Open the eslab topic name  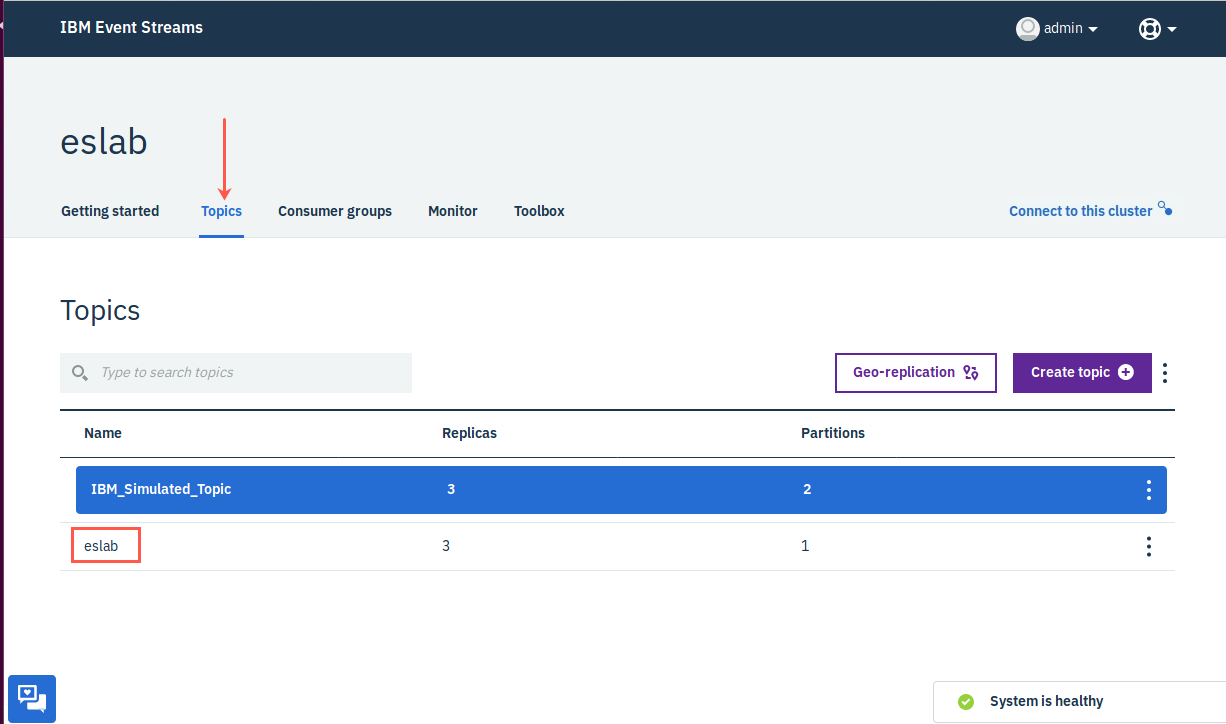101,546
